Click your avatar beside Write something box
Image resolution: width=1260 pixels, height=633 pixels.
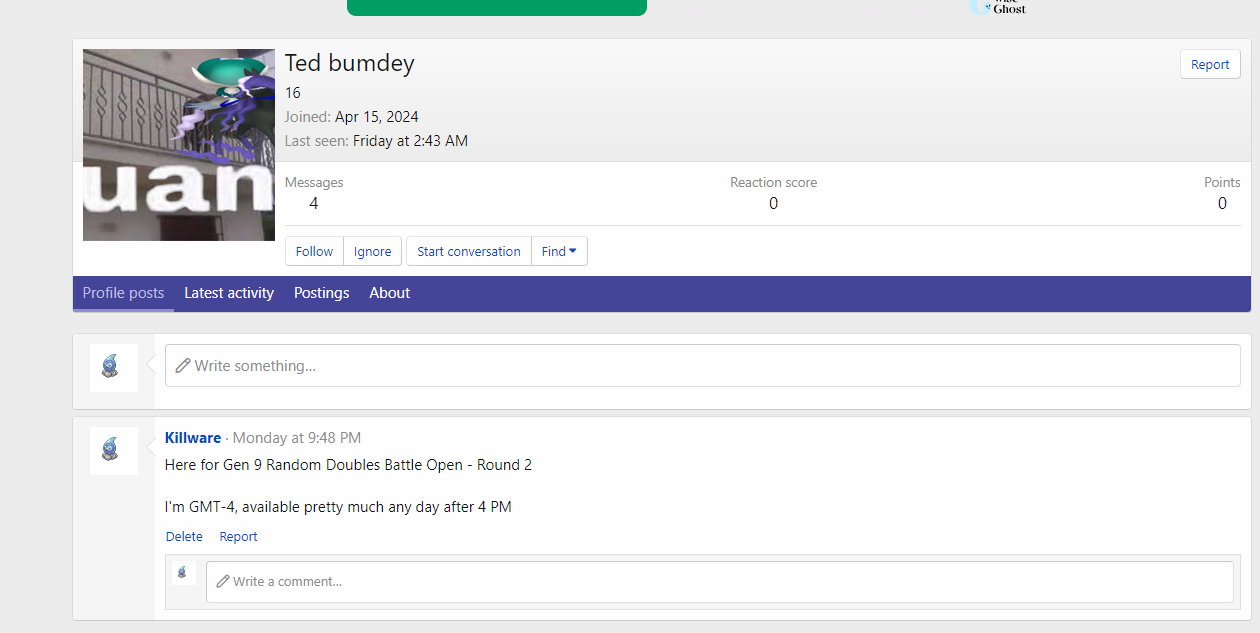pos(114,368)
